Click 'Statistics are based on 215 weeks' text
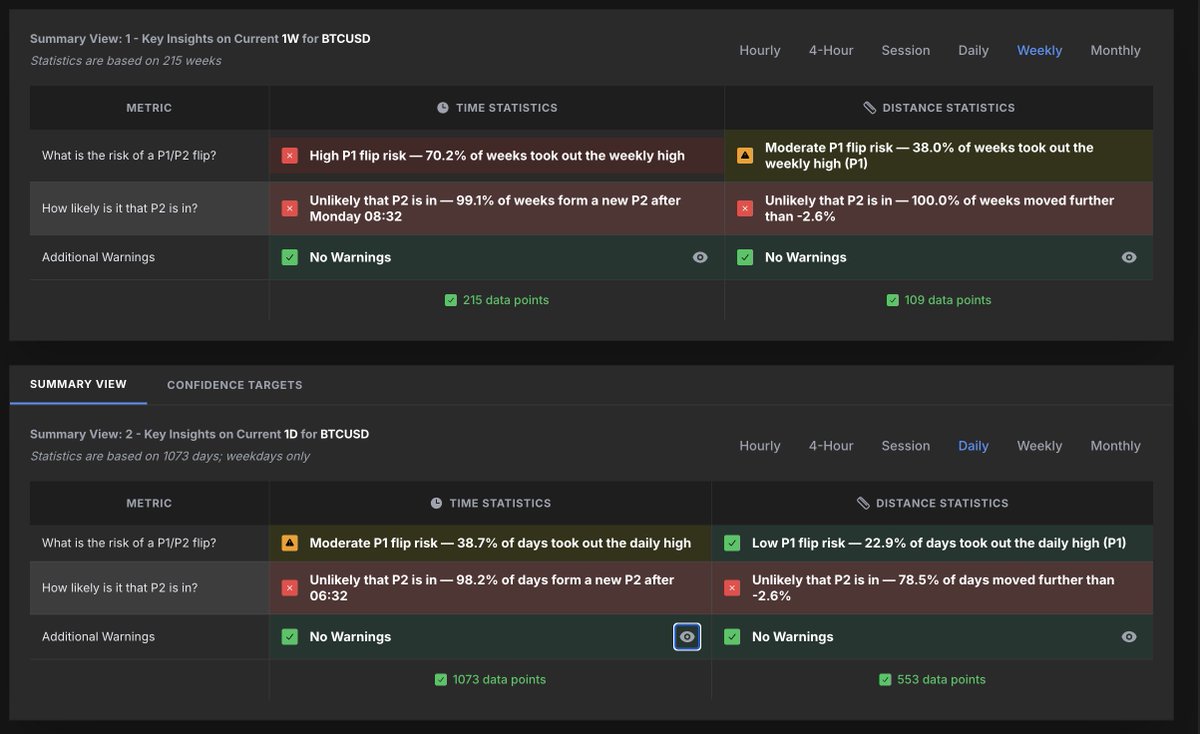 [x=126, y=61]
